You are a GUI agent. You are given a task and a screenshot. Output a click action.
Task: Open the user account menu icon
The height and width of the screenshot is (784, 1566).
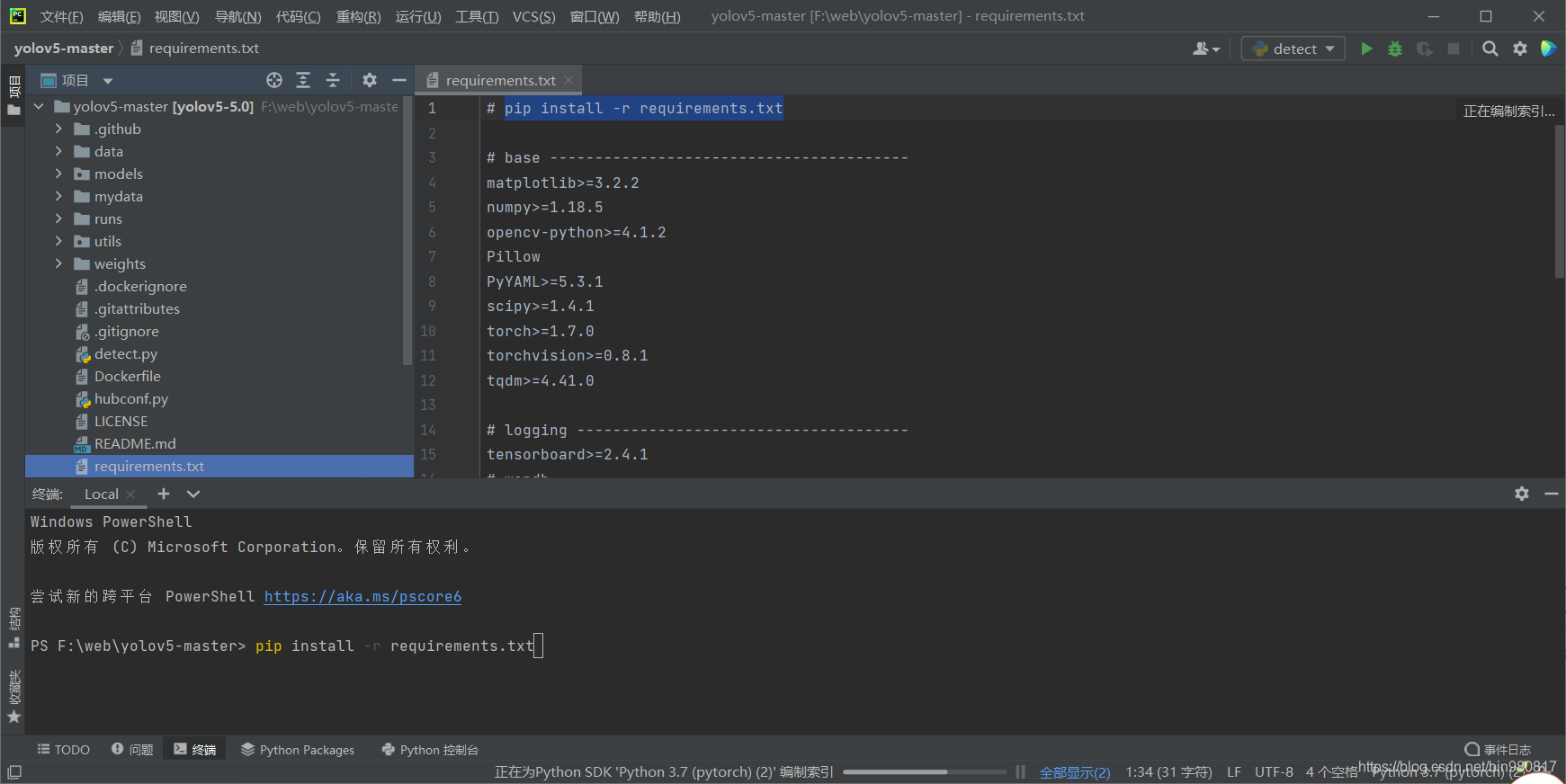coord(1205,49)
